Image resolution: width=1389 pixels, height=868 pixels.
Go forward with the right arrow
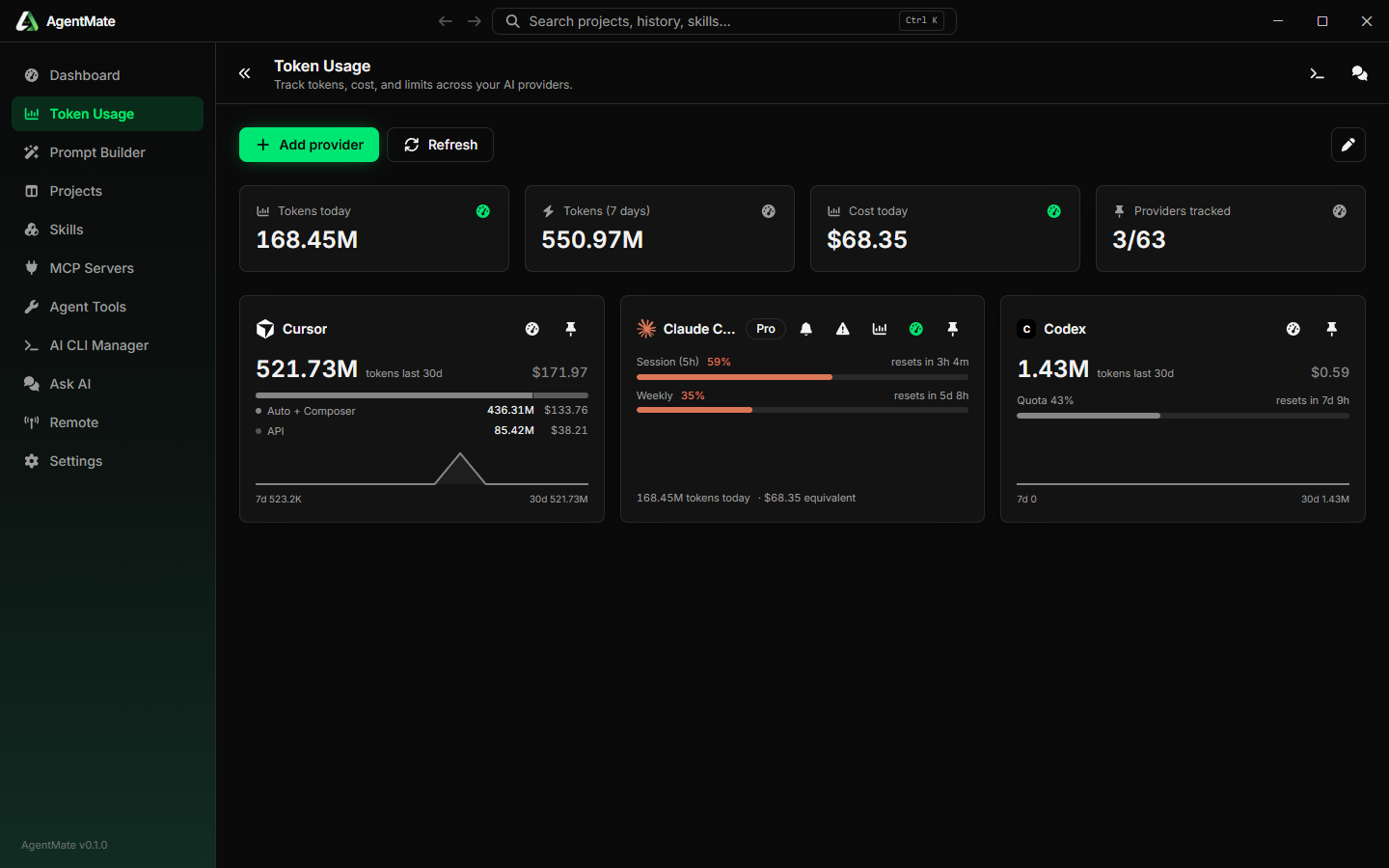point(474,21)
